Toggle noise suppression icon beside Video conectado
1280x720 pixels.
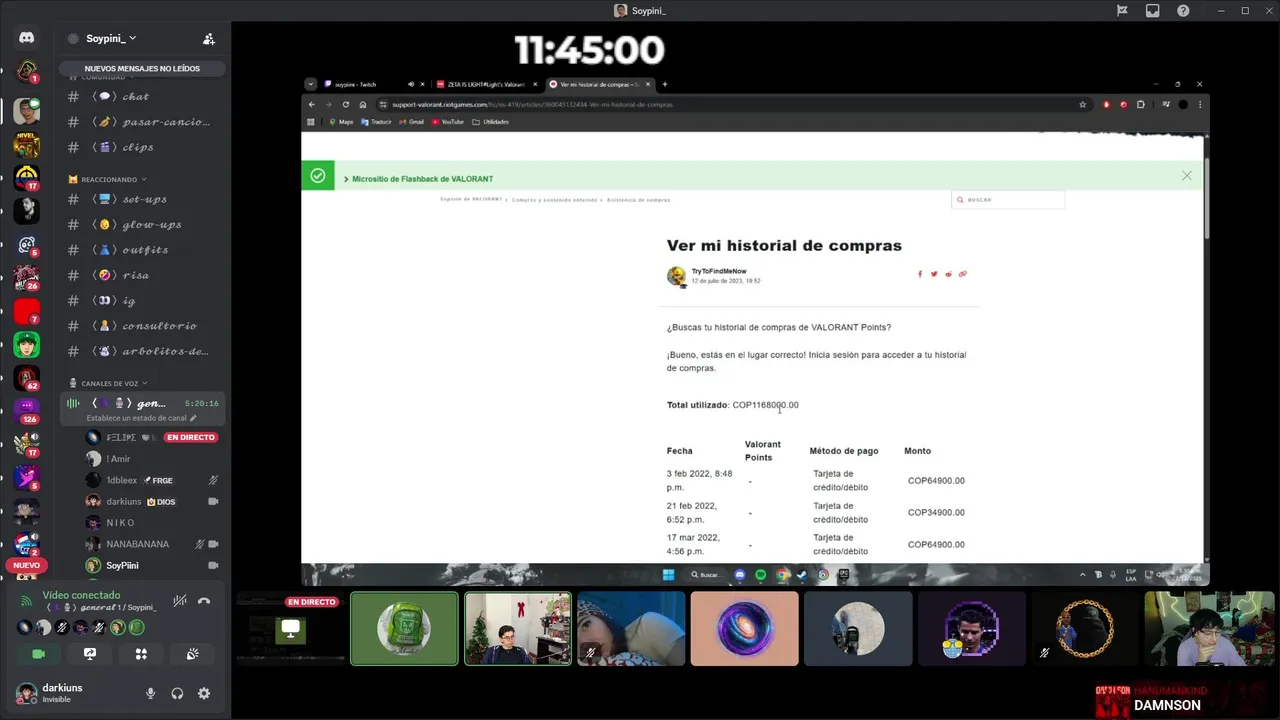pos(179,601)
